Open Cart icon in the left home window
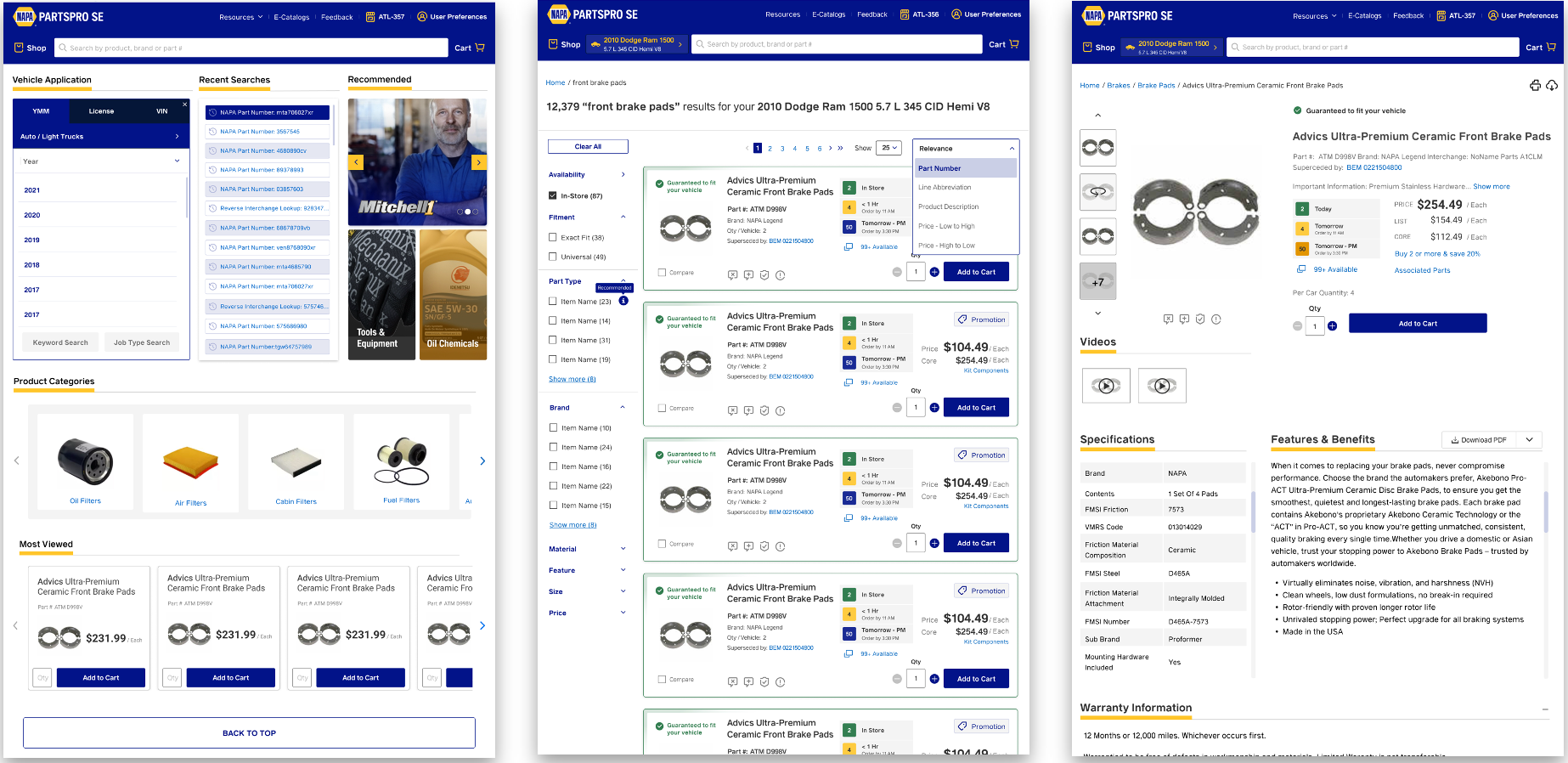This screenshot has width=1568, height=763. [480, 48]
